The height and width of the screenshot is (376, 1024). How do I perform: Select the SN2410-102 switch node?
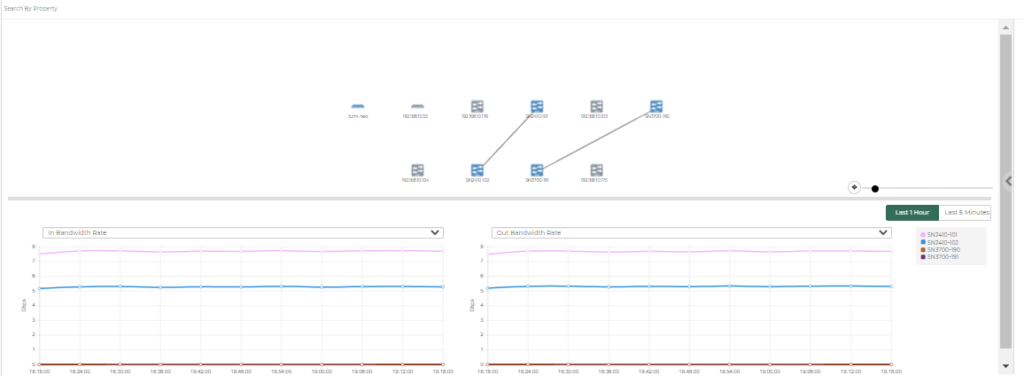tap(477, 170)
